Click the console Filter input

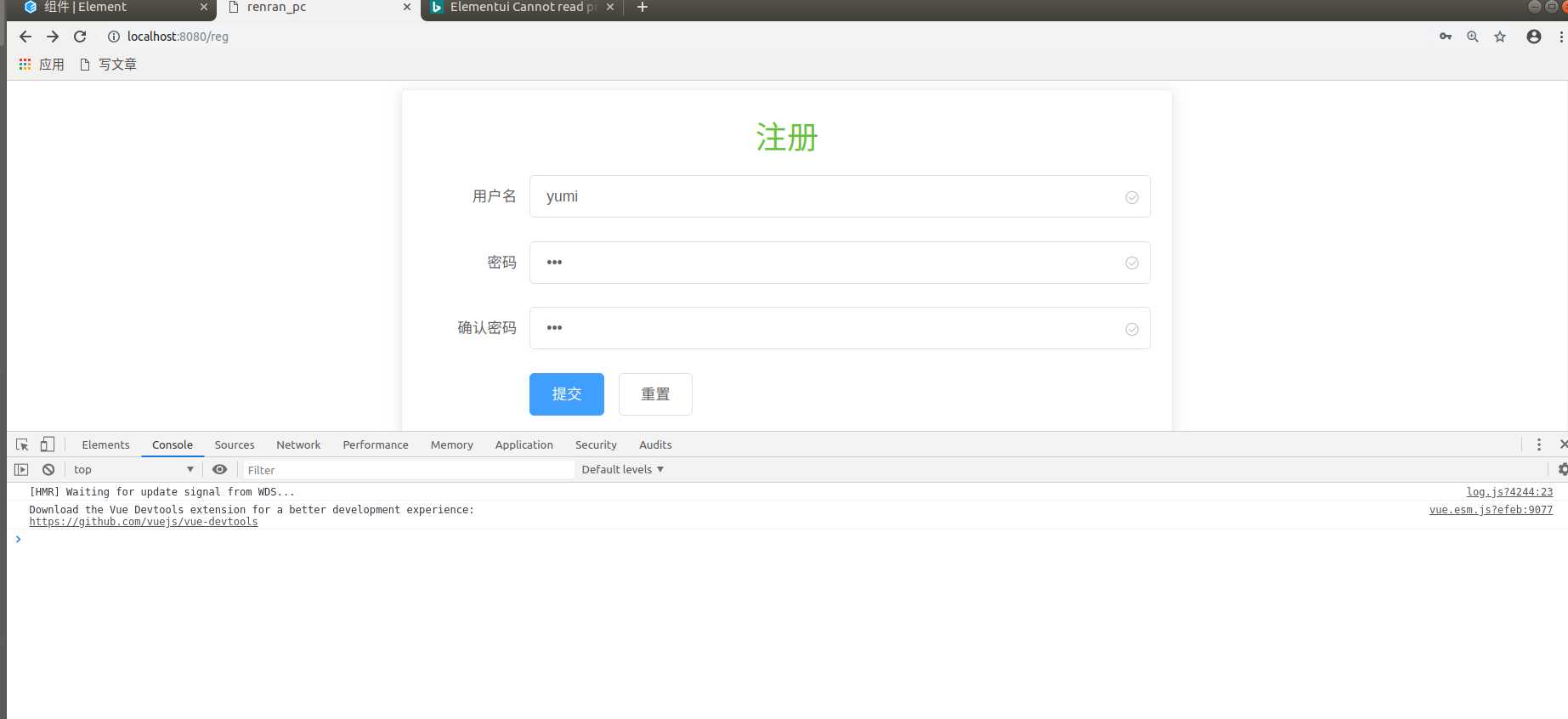(x=408, y=470)
